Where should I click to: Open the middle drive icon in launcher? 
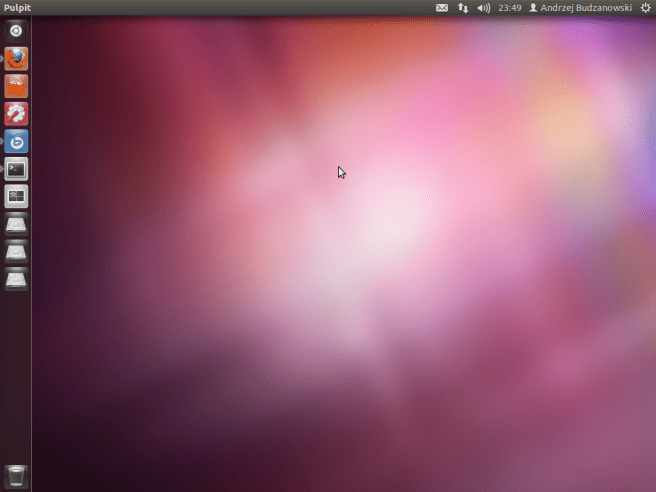16,252
